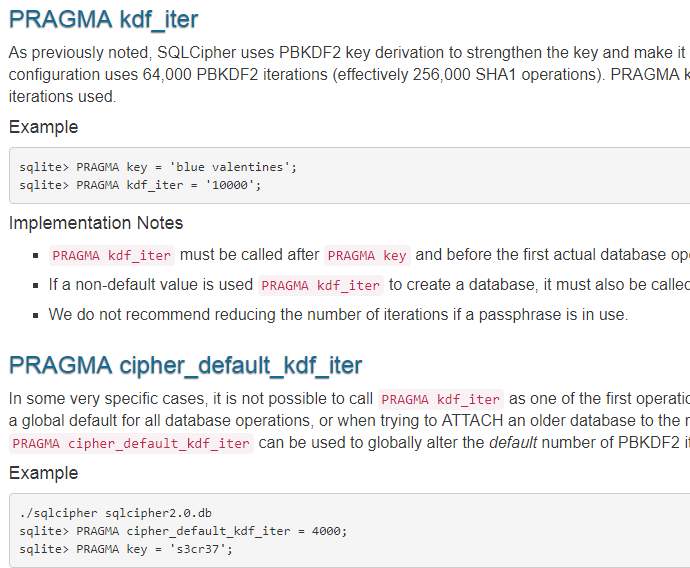Screen dimensions: 690x568
Task: Click inline code "PRAGMA key" in first bullet
Action: 367,255
